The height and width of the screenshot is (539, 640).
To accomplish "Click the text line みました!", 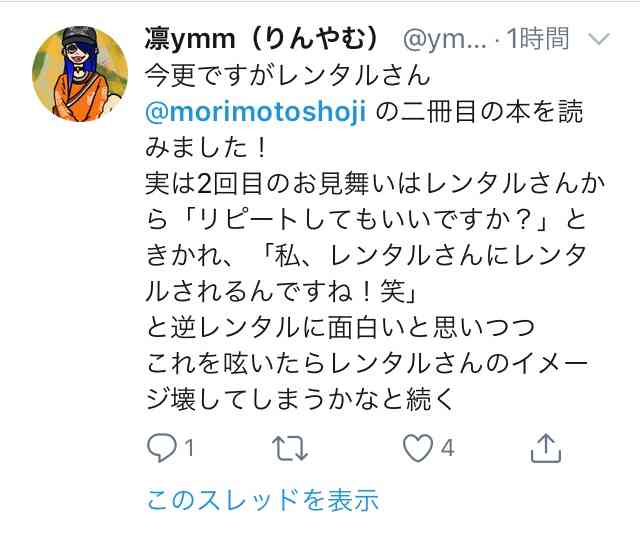I will tap(207, 147).
